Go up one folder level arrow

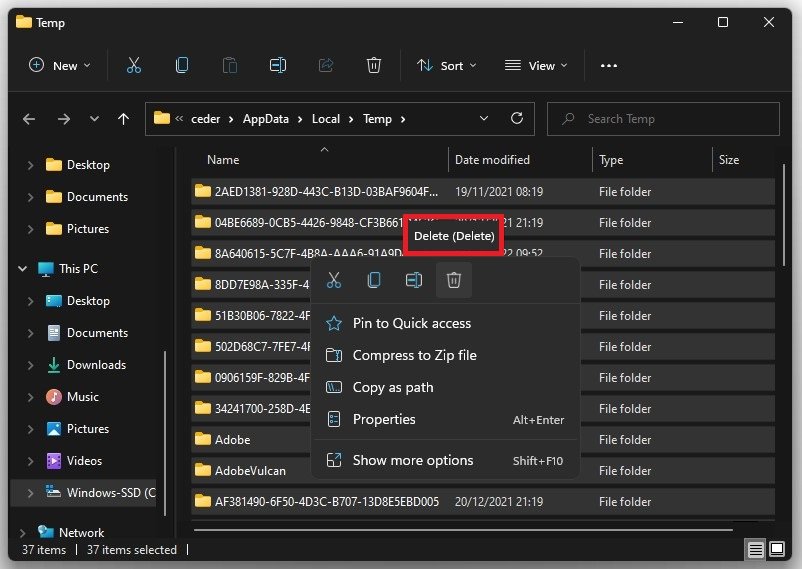pyautogui.click(x=124, y=119)
